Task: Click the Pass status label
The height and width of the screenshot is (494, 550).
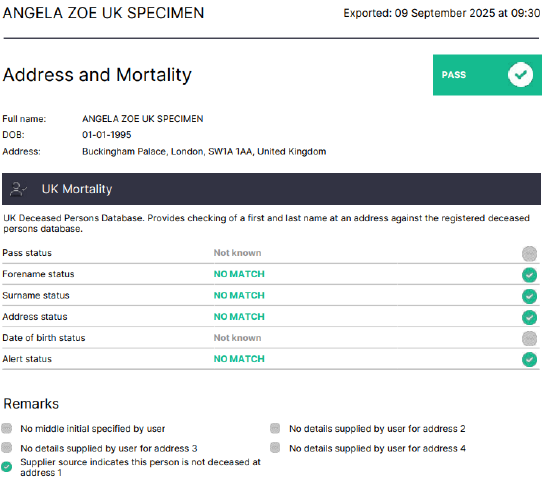Action: pyautogui.click(x=27, y=253)
